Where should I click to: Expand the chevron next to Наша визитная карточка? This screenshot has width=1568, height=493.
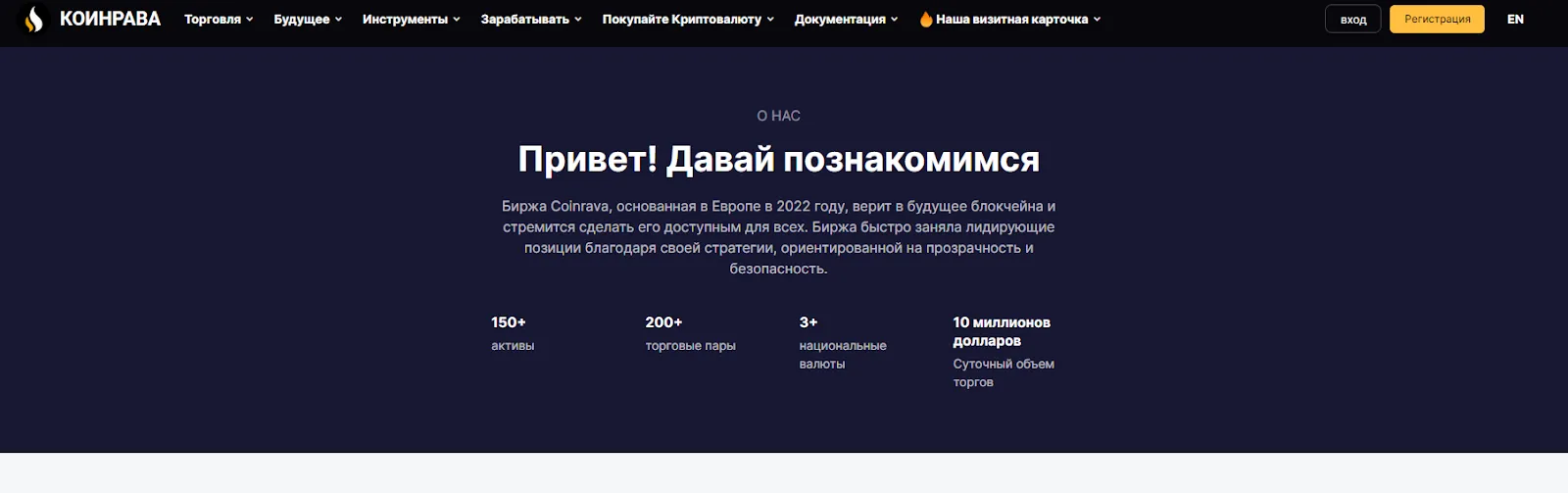pos(1097,20)
